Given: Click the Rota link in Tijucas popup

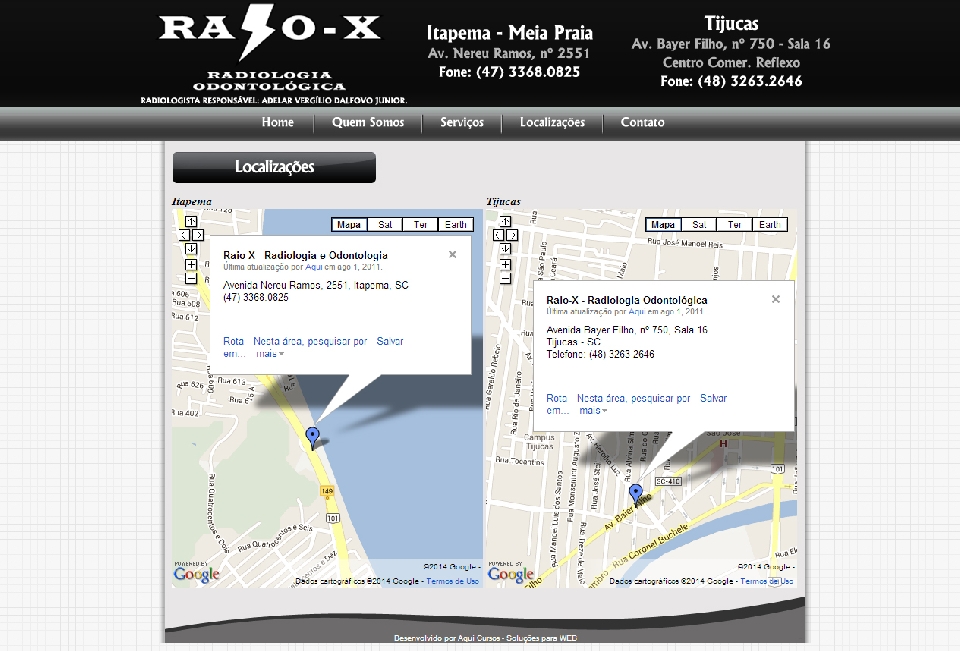Looking at the screenshot, I should pyautogui.click(x=557, y=398).
